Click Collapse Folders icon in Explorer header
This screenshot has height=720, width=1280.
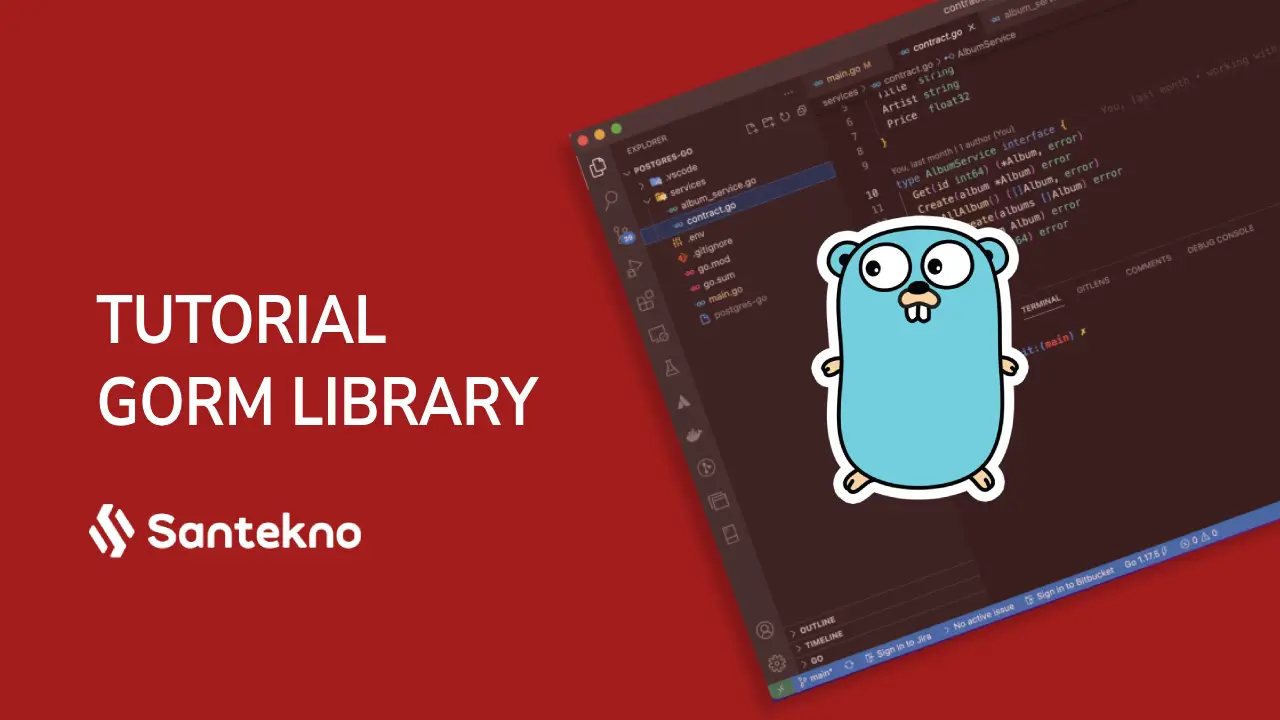802,111
